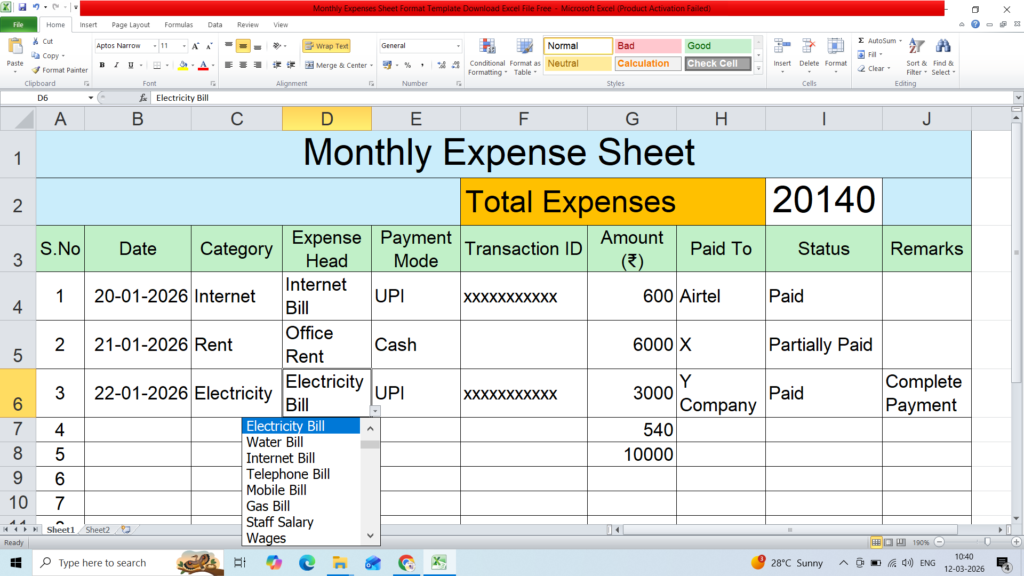Click the Paste clipboard icon
Screen dimensions: 1024x576
pos(14,48)
